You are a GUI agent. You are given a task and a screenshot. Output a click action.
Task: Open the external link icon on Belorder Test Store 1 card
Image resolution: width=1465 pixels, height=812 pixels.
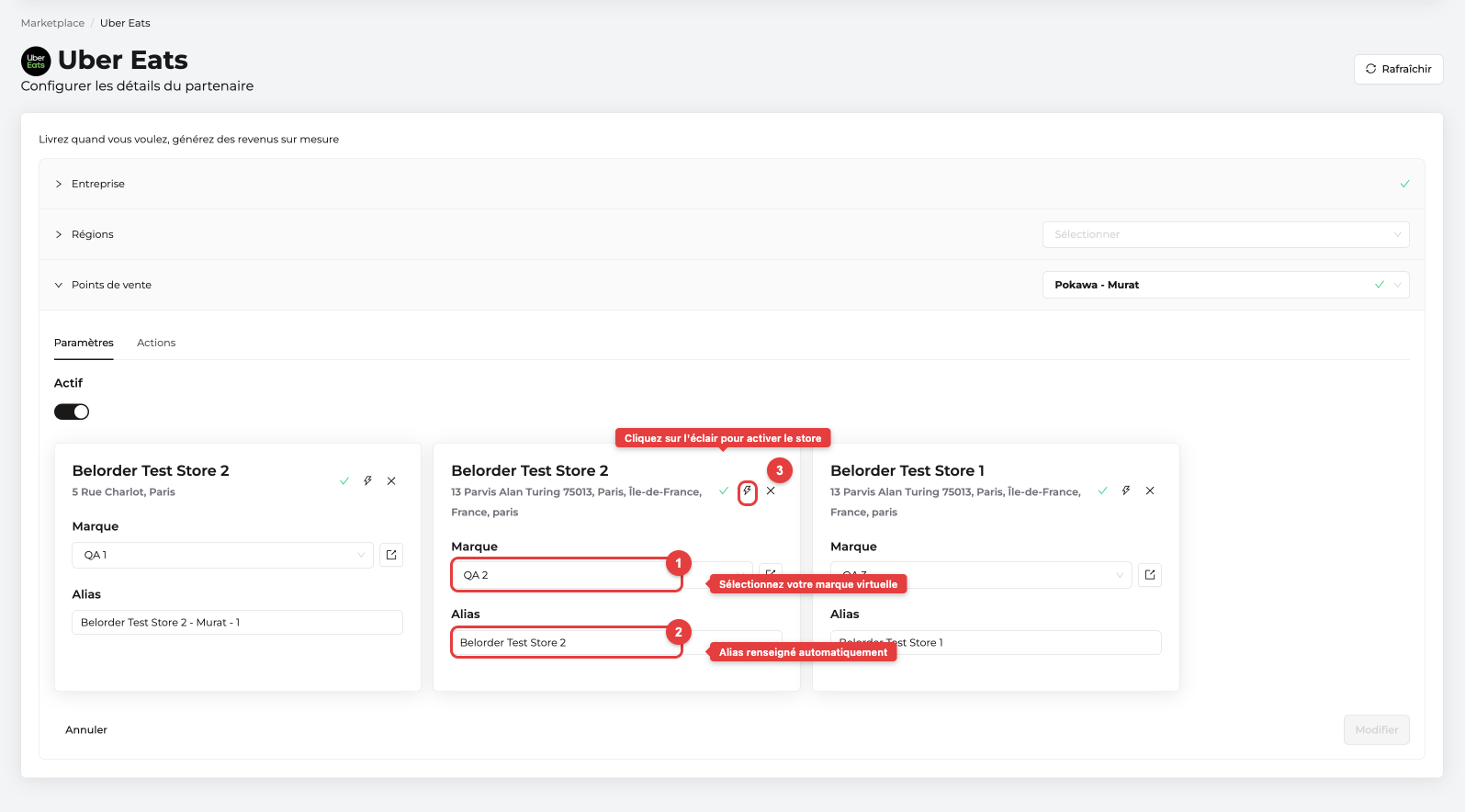[1150, 575]
